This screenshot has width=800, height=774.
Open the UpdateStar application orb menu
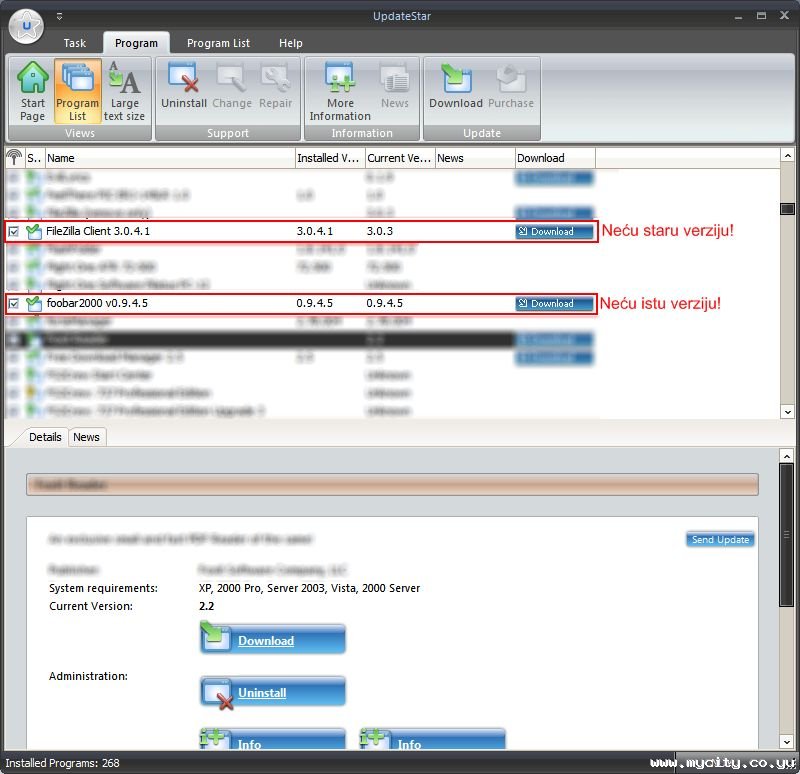[x=26, y=25]
